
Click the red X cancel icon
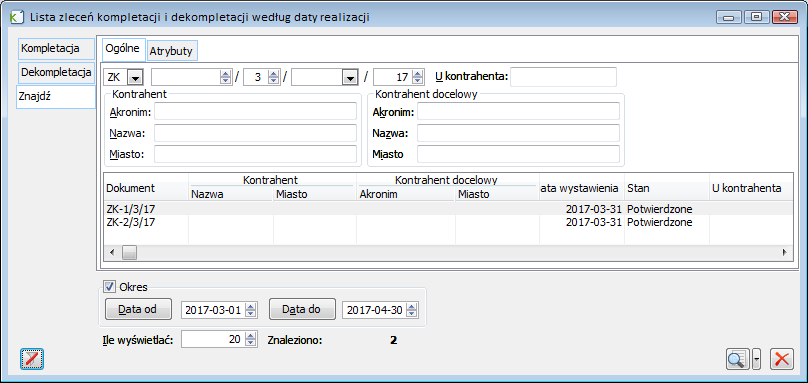click(x=782, y=359)
